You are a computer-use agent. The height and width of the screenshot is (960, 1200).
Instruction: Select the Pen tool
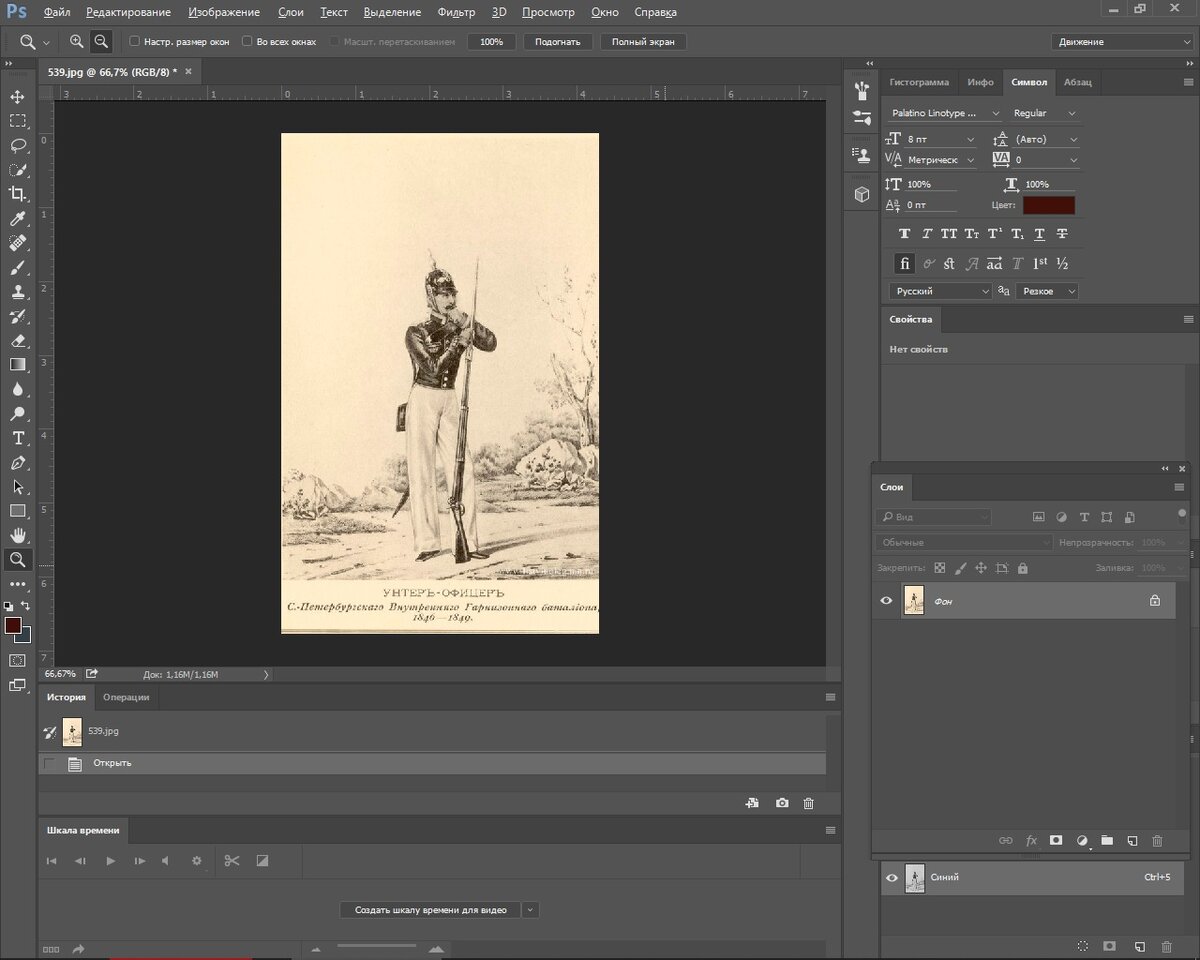(x=17, y=463)
